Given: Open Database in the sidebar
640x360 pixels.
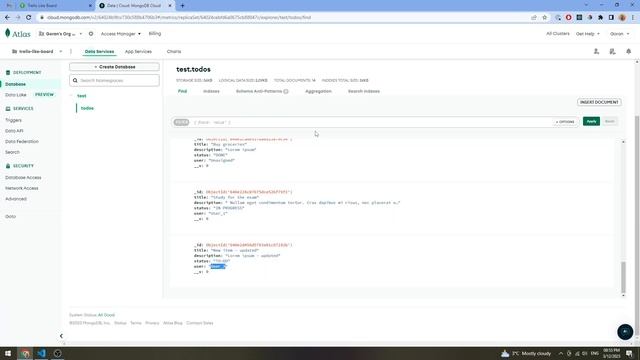Looking at the screenshot, I should coord(16,84).
